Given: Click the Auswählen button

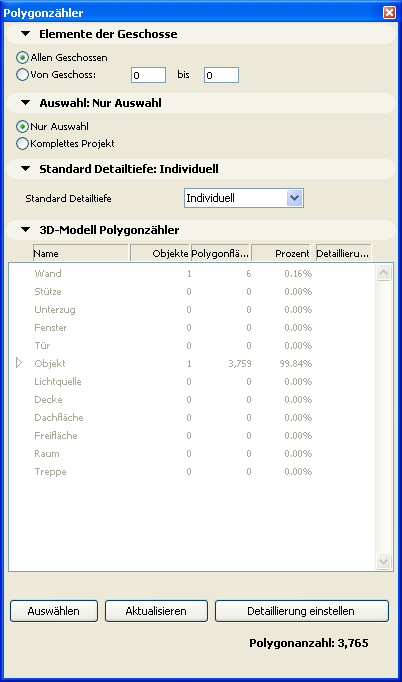Looking at the screenshot, I should point(54,611).
